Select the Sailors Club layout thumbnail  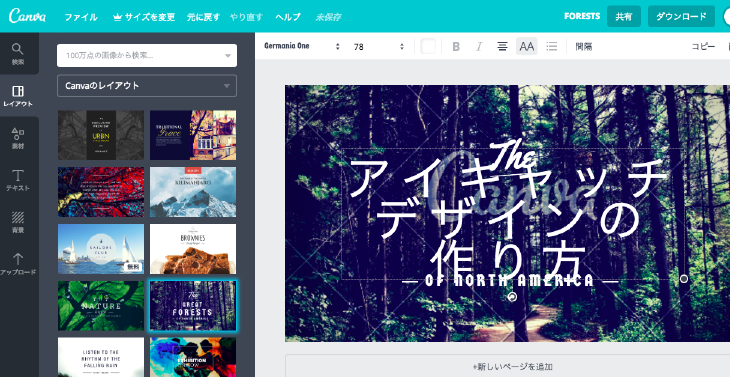[101, 249]
